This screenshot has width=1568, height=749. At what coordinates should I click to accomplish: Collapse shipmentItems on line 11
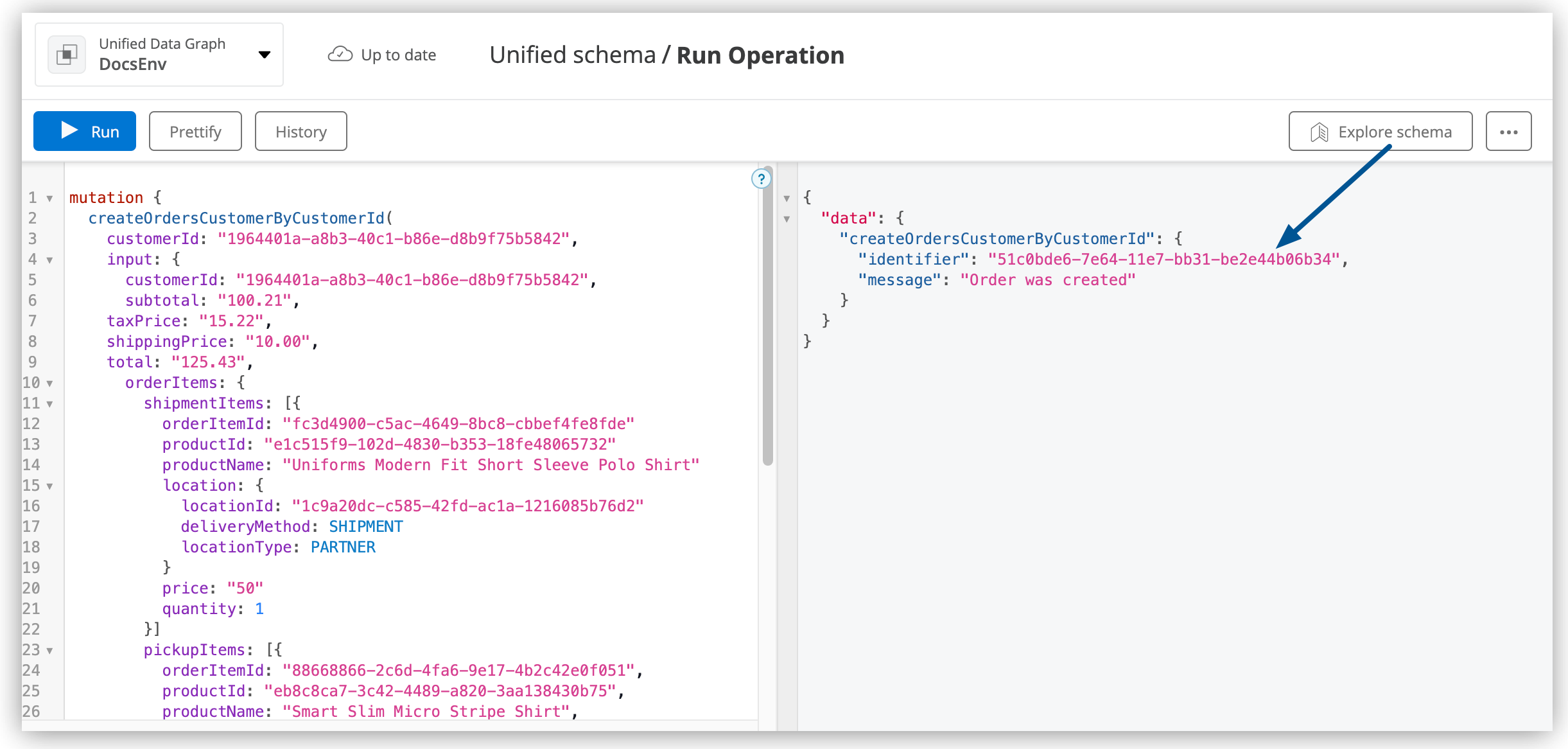[50, 403]
